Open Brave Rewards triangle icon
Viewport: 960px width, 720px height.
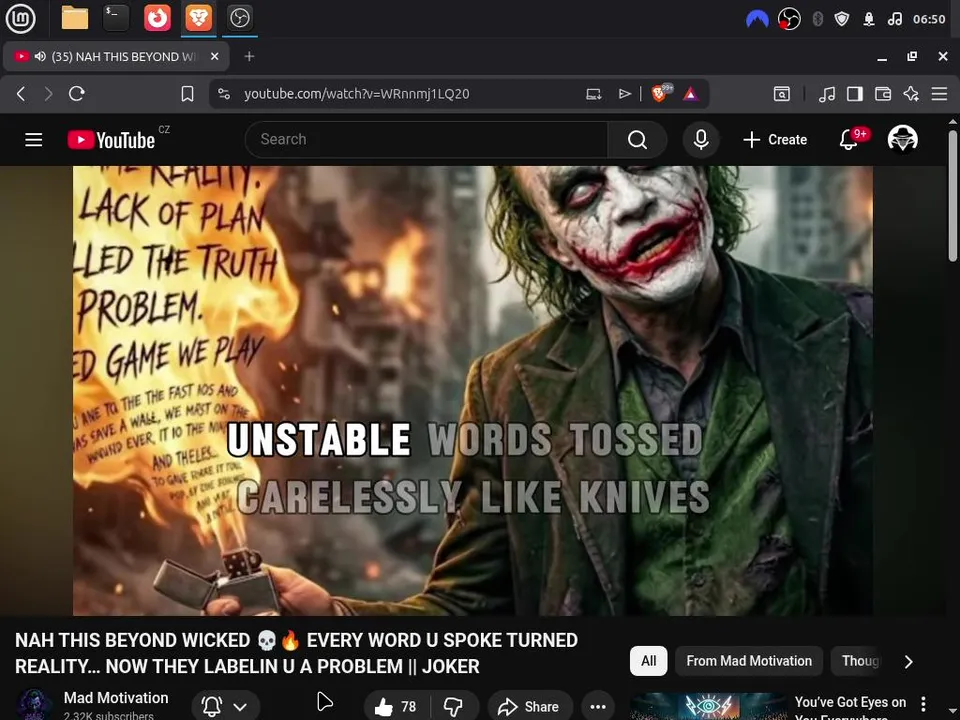coord(691,94)
